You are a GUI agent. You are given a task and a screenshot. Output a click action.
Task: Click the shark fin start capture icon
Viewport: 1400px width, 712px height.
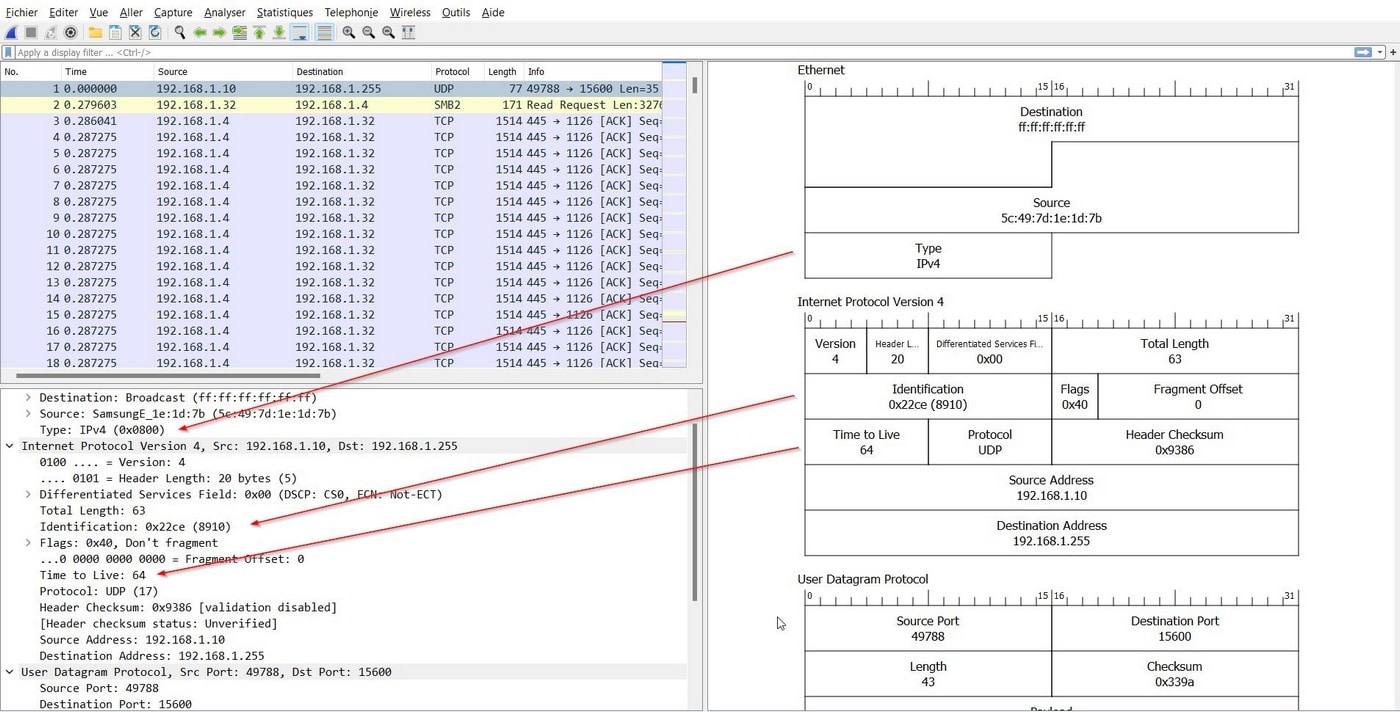[x=12, y=33]
